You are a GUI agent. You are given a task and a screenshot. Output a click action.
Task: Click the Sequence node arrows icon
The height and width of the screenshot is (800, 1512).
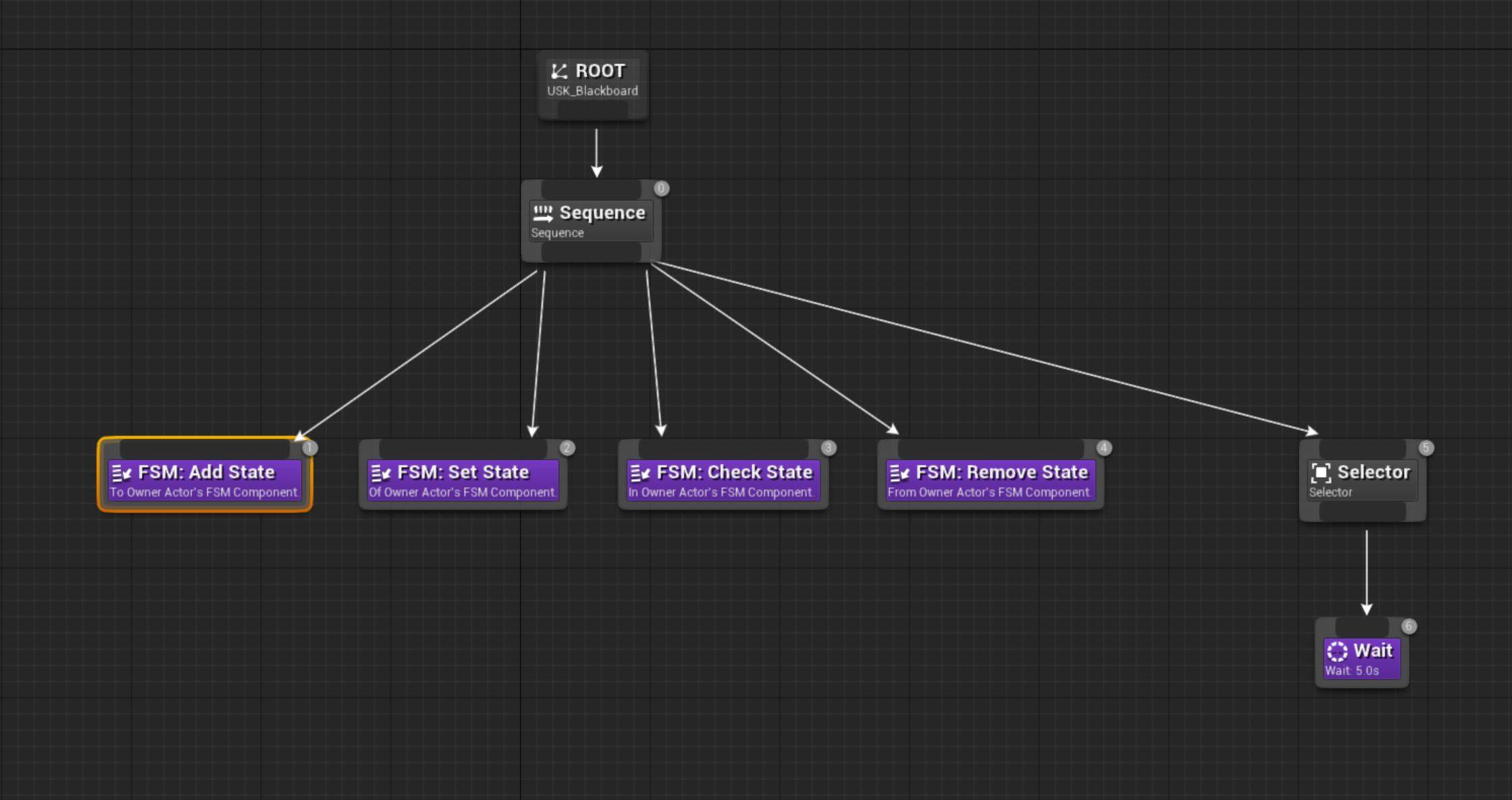tap(543, 214)
